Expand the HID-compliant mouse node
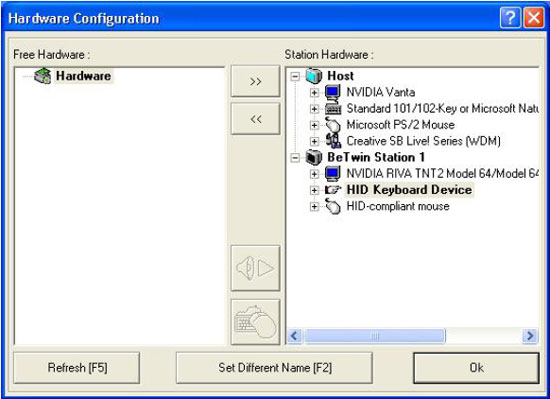The width and height of the screenshot is (550, 399). point(314,207)
